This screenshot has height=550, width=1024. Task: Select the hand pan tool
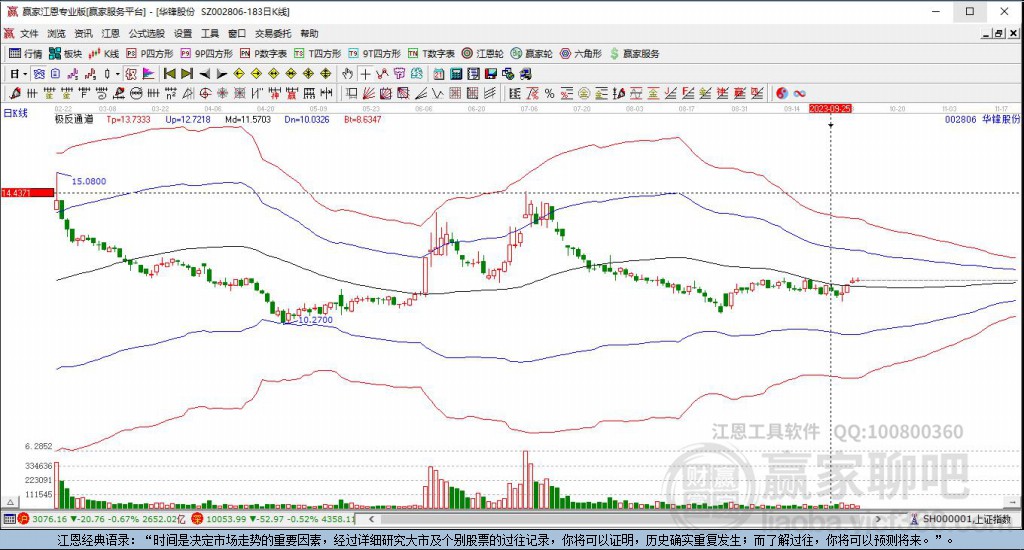(347, 74)
